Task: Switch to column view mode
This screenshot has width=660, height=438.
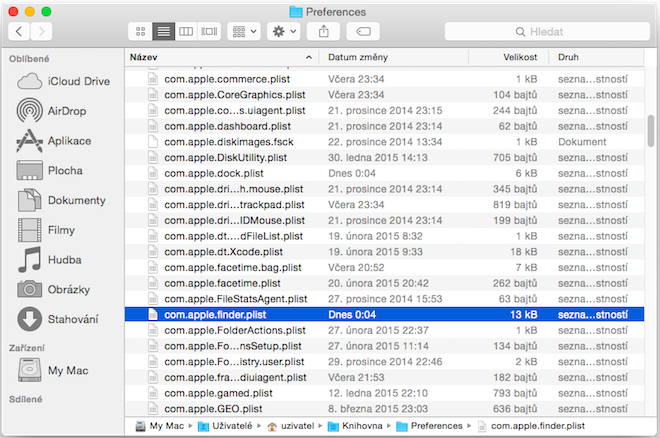Action: [185, 32]
